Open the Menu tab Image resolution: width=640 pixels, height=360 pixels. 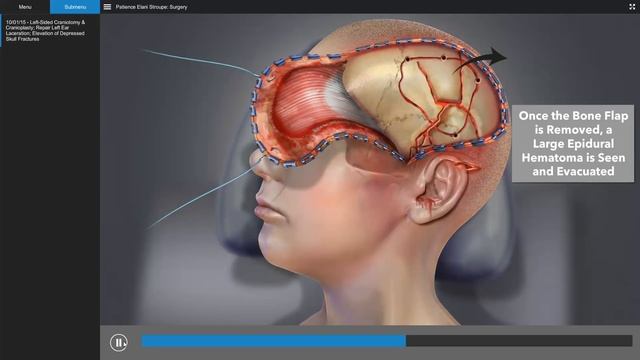[x=25, y=7]
